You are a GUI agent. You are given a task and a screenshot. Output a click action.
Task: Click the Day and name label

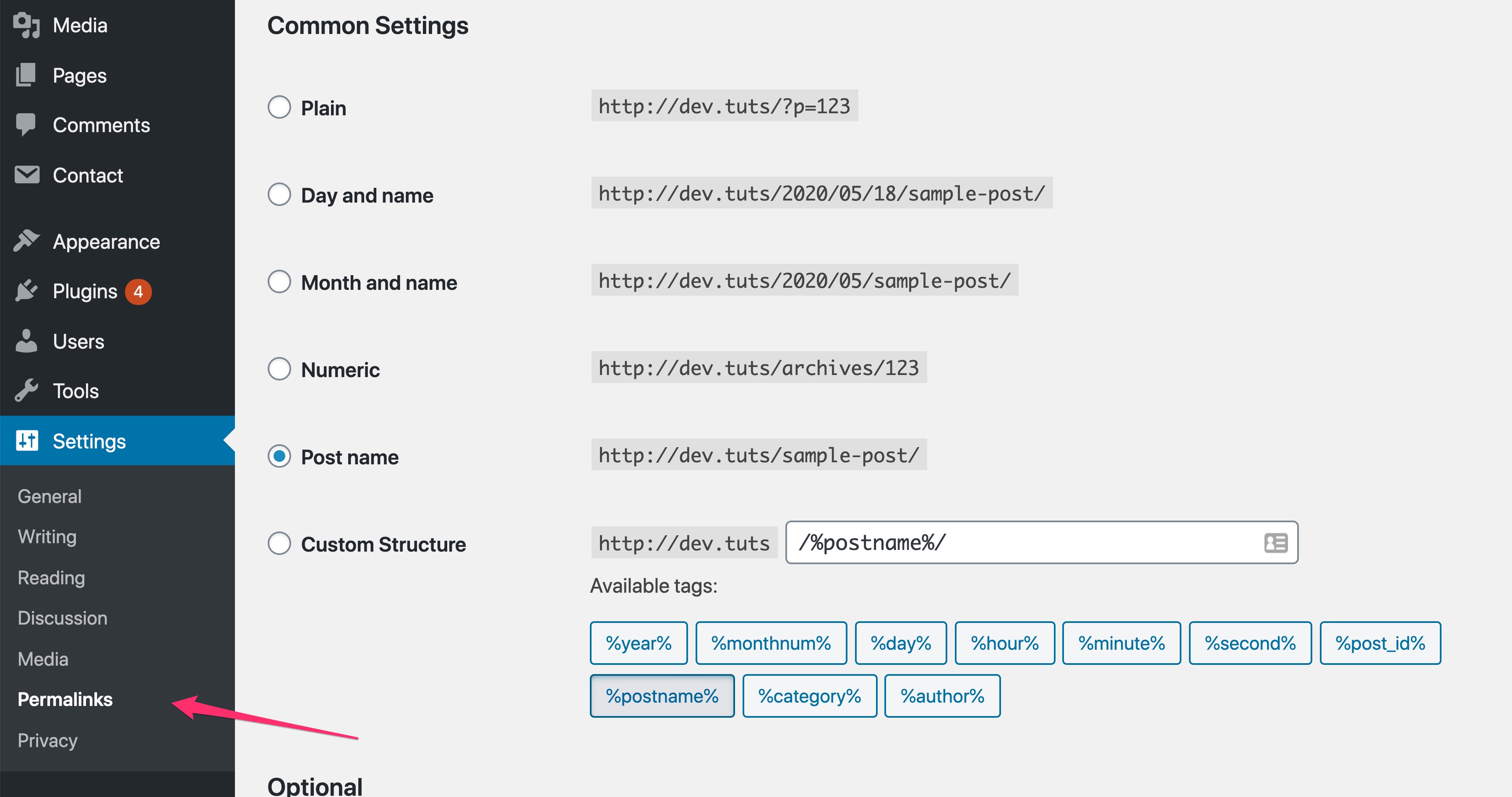coord(367,196)
